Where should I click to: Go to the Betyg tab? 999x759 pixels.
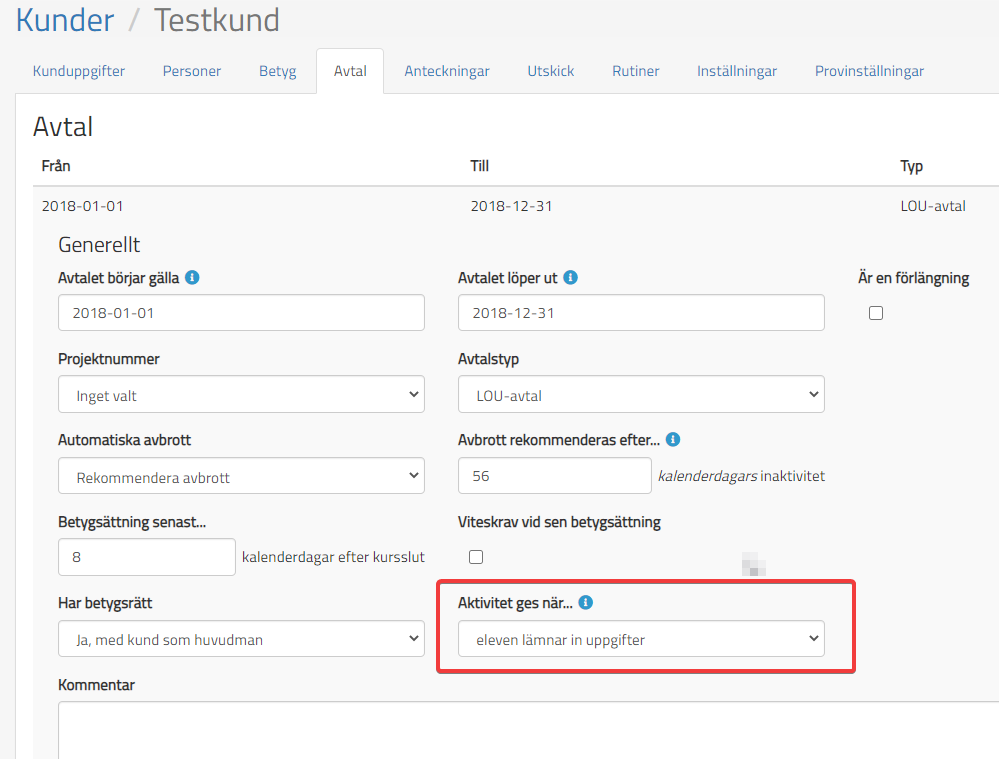pyautogui.click(x=278, y=71)
